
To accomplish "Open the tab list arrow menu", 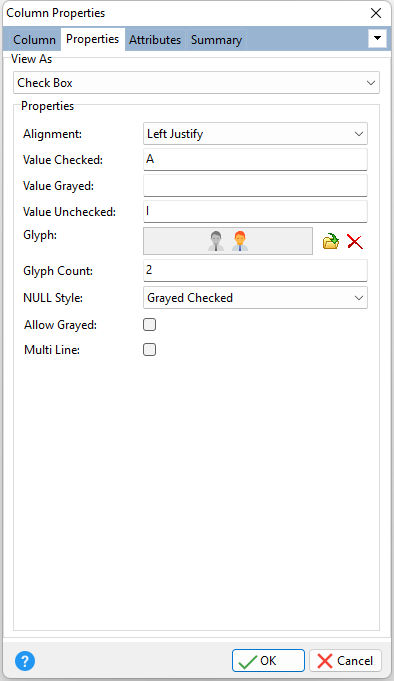I will 377,38.
